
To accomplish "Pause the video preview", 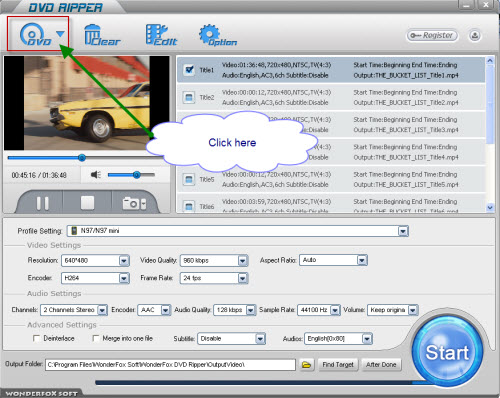I will [x=43, y=203].
